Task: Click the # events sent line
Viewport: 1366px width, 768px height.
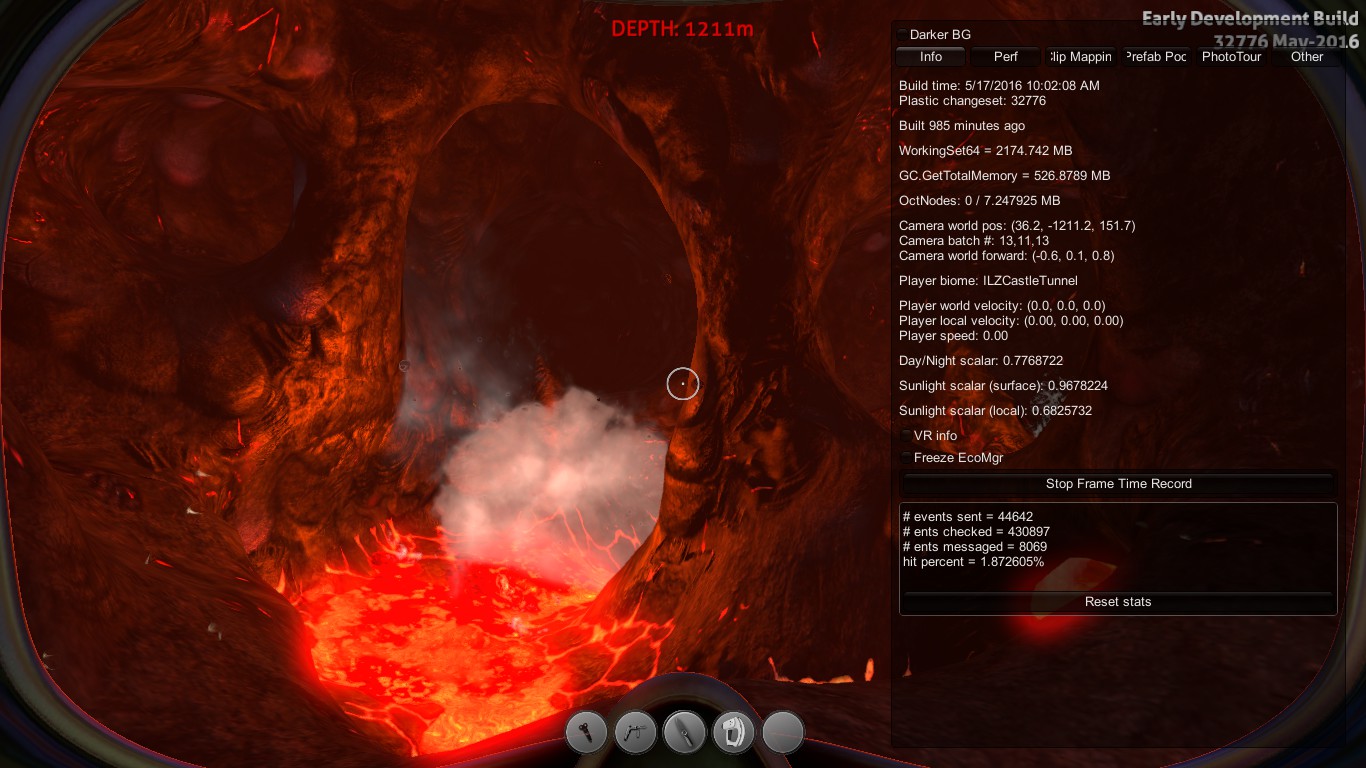Action: 968,517
